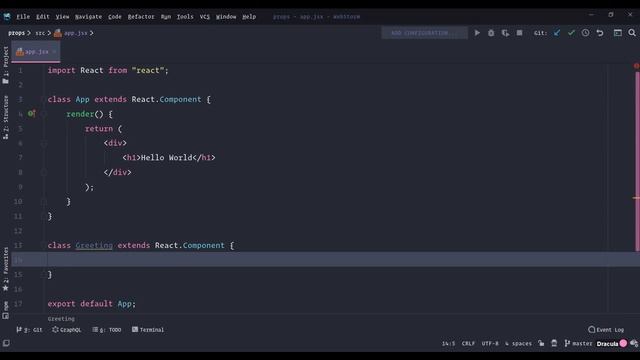The image size is (640, 360).
Task: Collapse the render method fold marker
Action: pos(44,114)
